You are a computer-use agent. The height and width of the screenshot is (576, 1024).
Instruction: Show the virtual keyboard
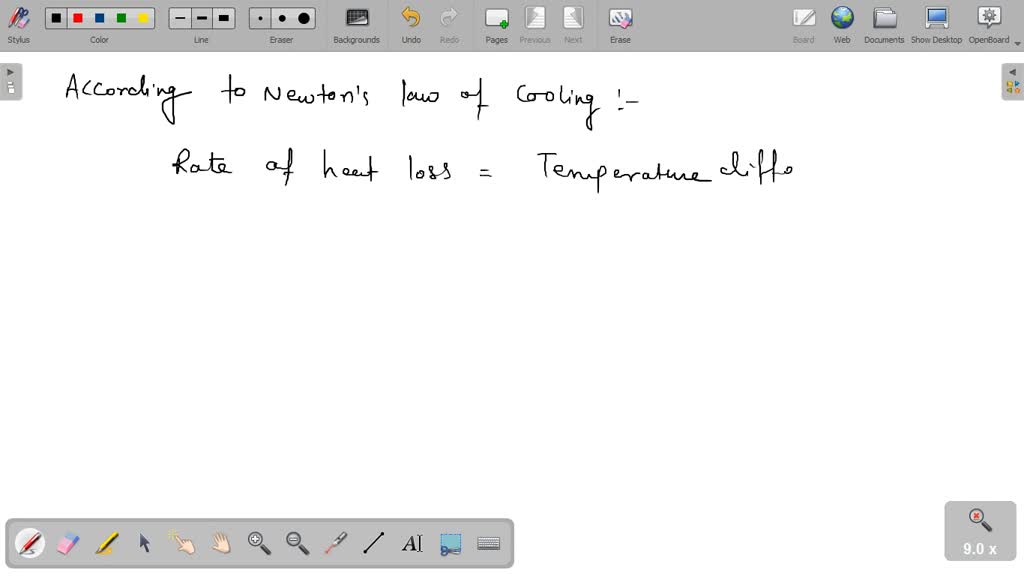pos(489,543)
